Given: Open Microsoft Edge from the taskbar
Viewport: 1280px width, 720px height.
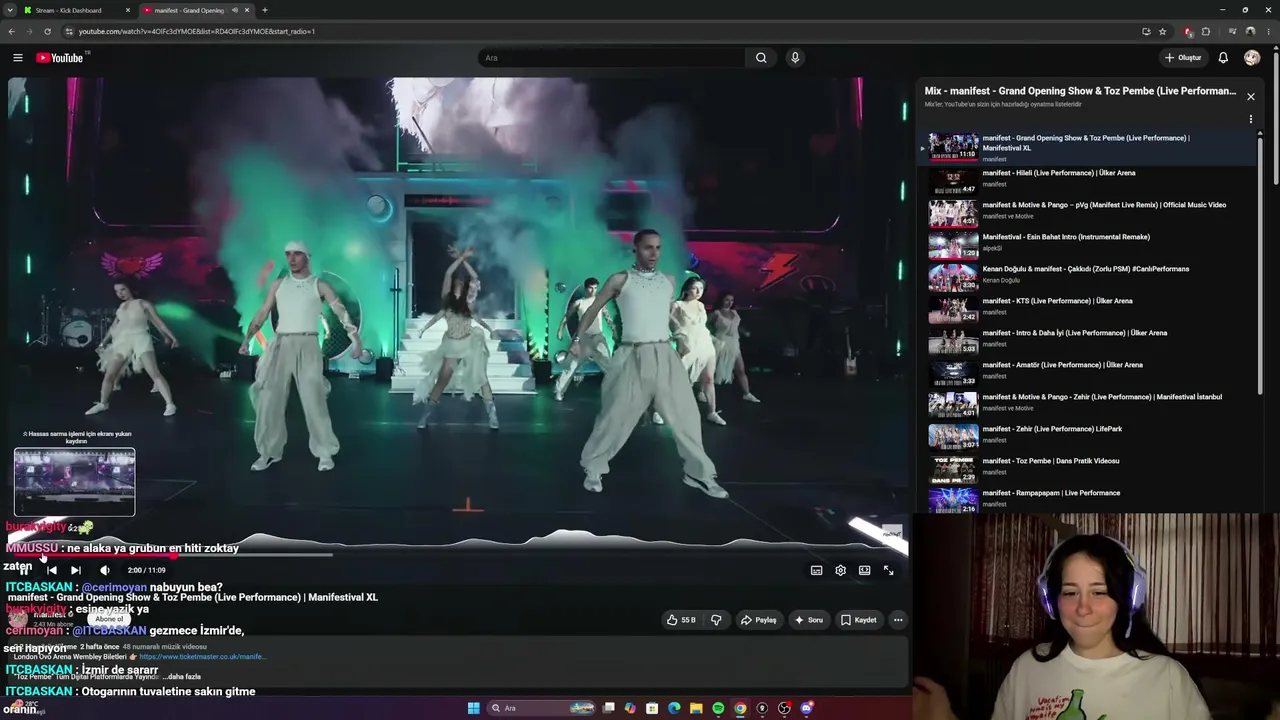Looking at the screenshot, I should coord(674,708).
